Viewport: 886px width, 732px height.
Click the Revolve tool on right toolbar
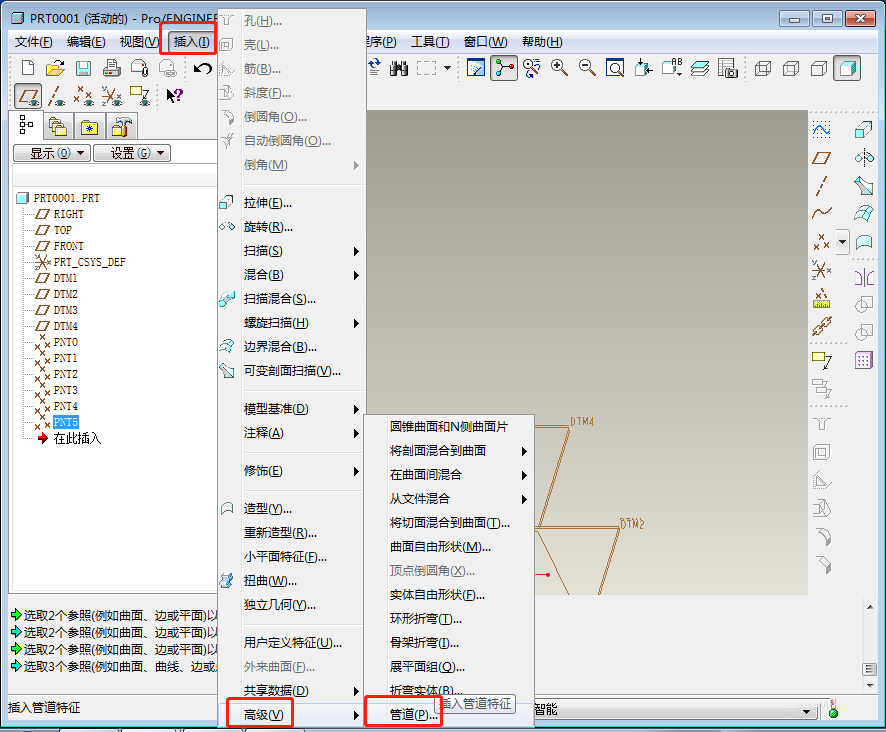pyautogui.click(x=863, y=158)
